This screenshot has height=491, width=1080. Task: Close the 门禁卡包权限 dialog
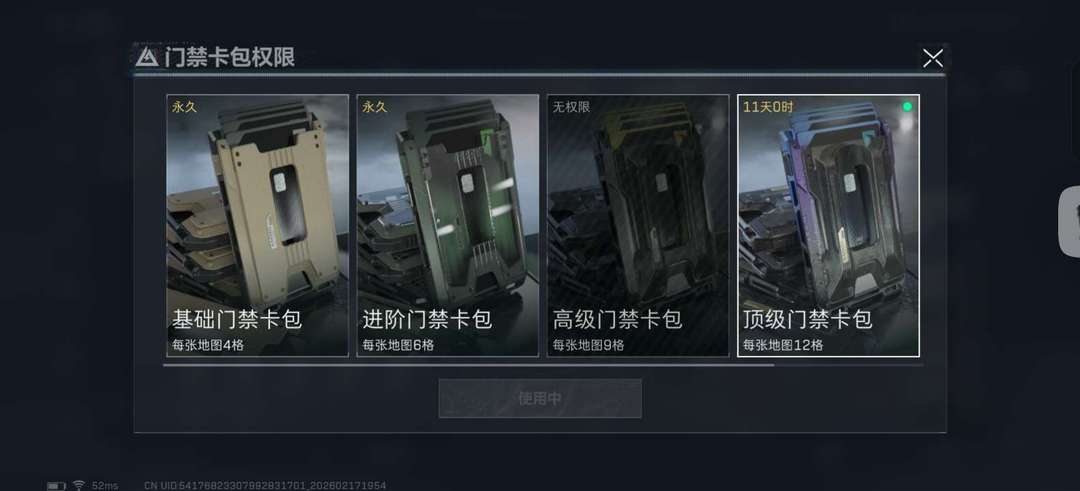(933, 58)
